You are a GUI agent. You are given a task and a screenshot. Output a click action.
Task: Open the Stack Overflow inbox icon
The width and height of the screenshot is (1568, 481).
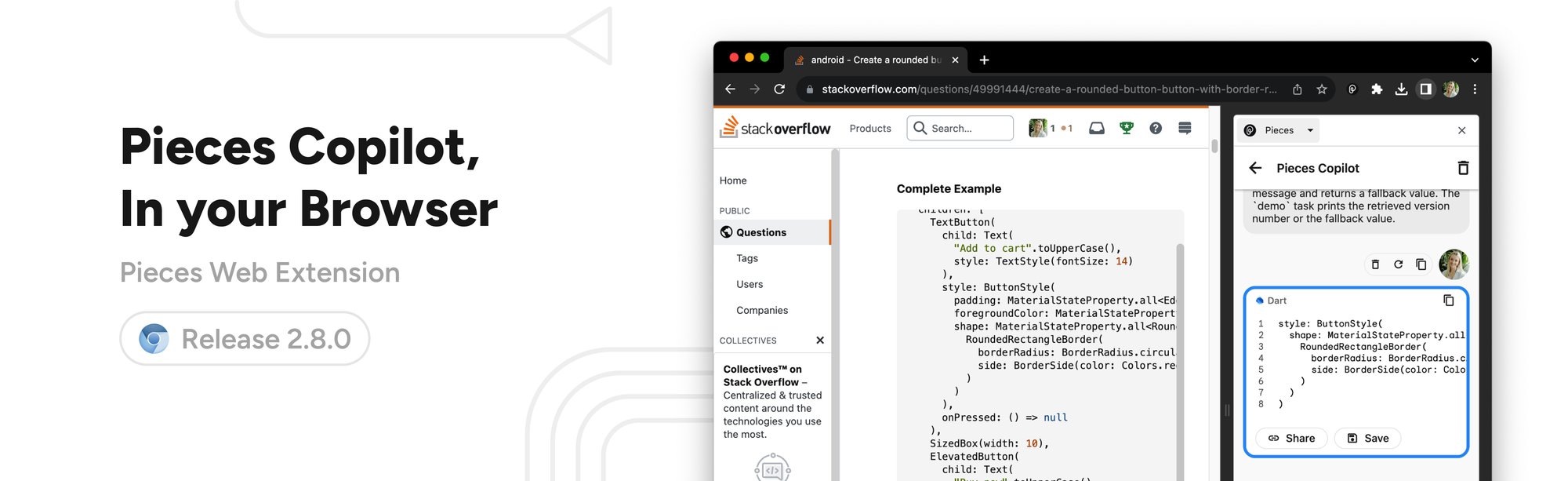tap(1097, 128)
